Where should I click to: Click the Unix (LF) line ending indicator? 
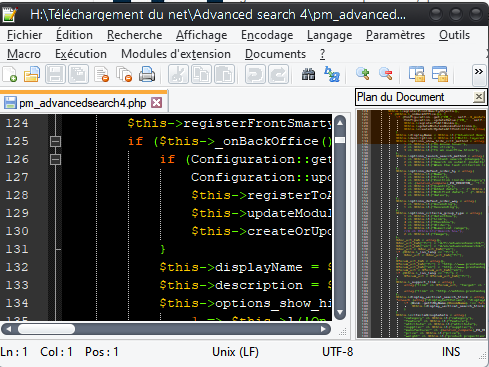coord(235,352)
